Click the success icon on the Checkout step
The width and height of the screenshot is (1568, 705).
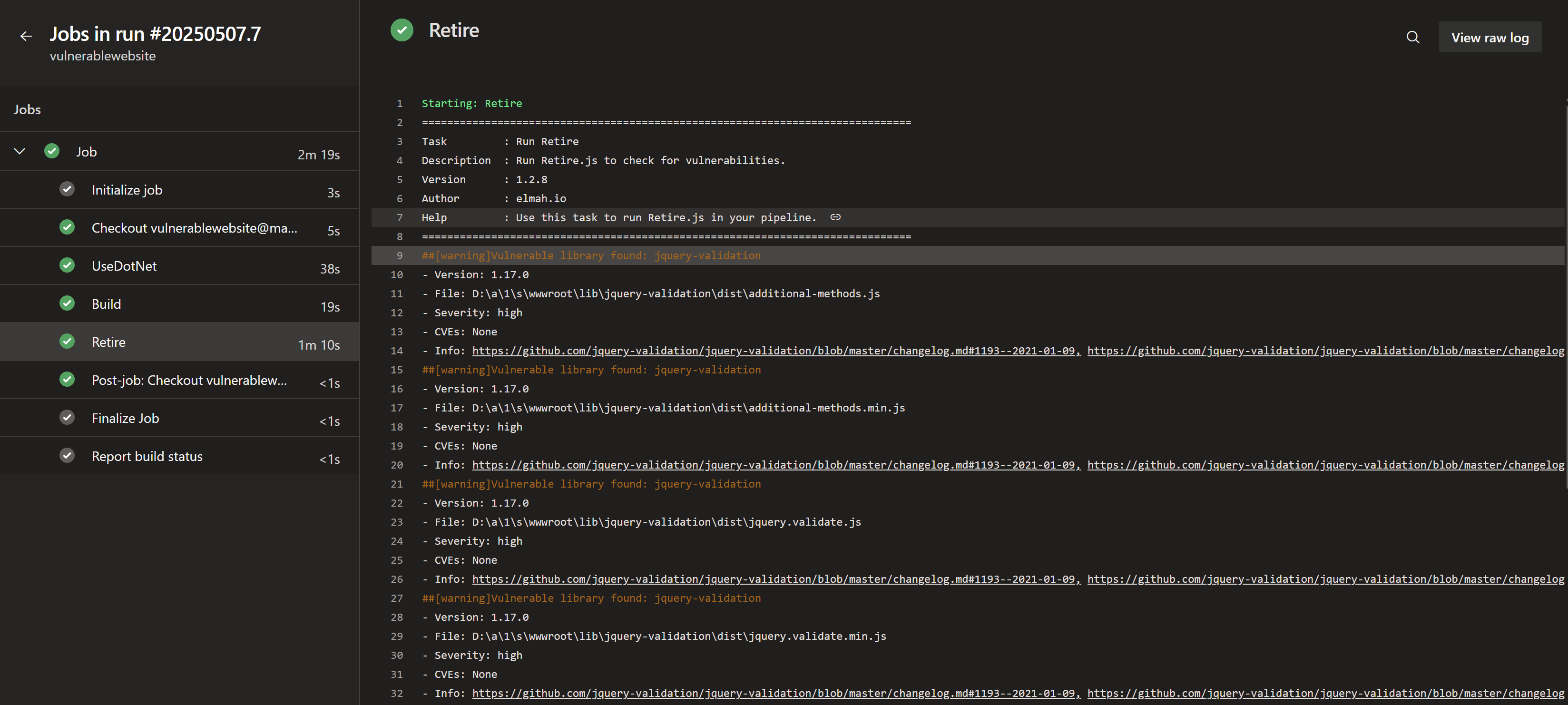point(67,227)
